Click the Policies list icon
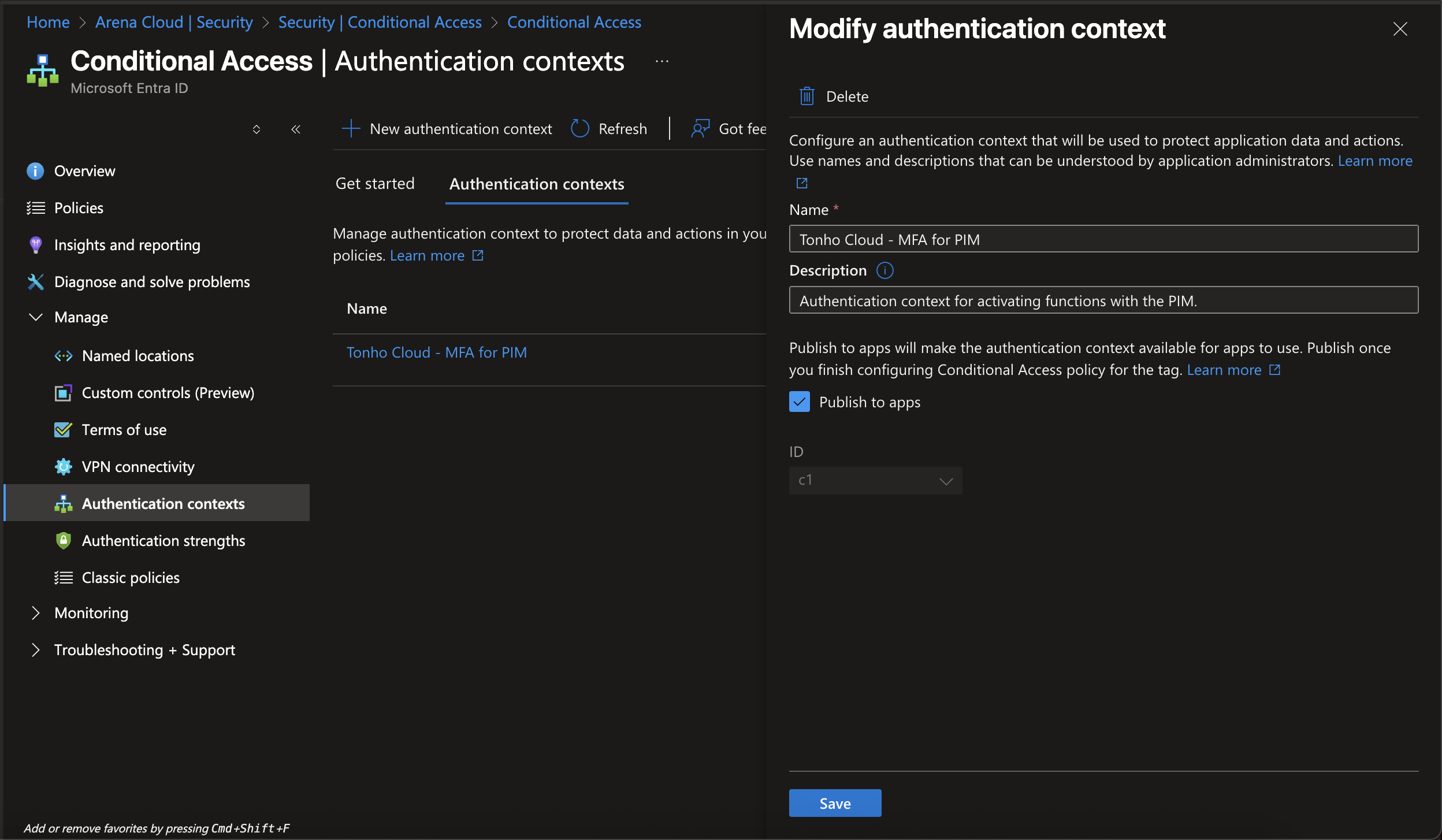Image resolution: width=1442 pixels, height=840 pixels. [35, 208]
